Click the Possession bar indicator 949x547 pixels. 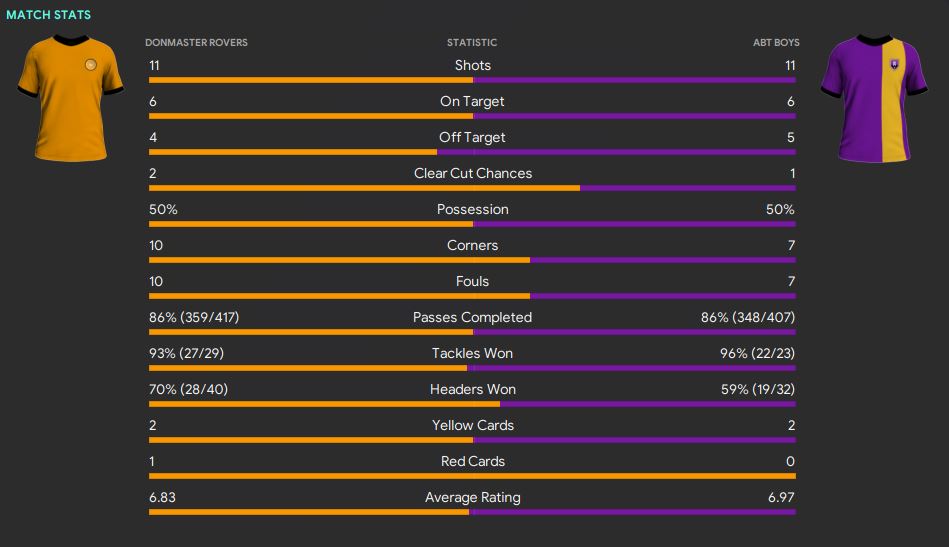[472, 224]
